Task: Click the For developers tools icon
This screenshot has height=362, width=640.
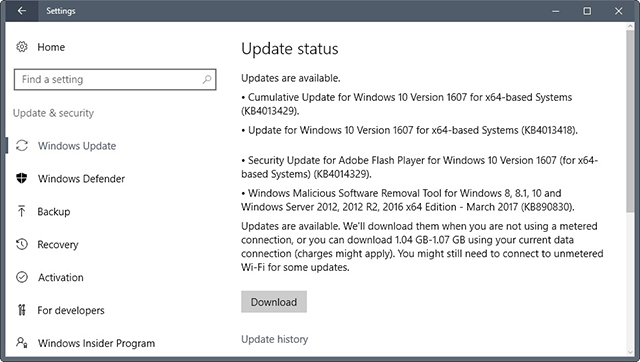Action: point(22,310)
